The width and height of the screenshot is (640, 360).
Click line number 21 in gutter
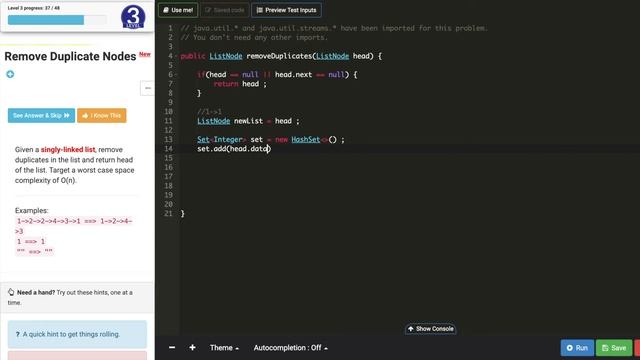169,213
